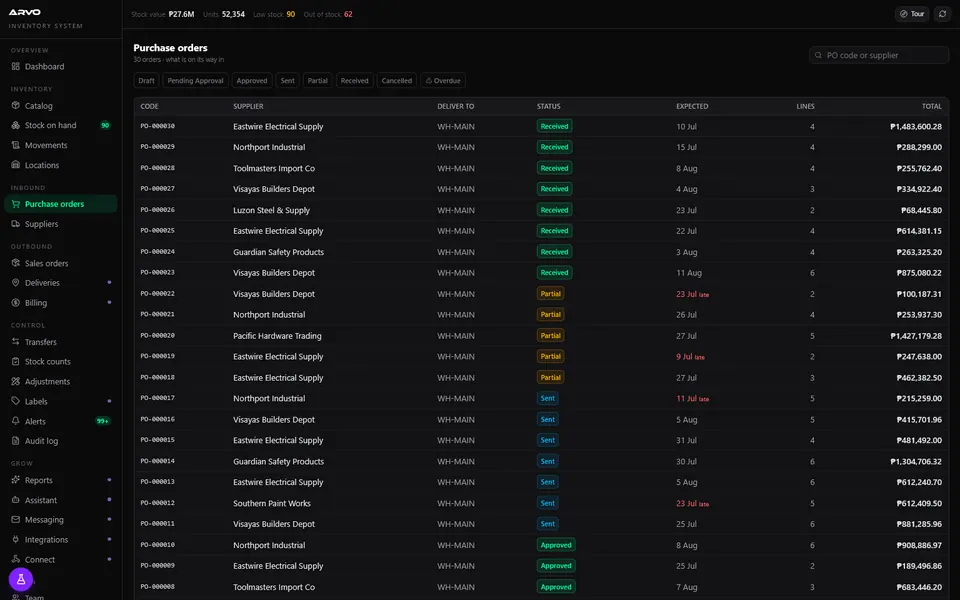Click the ARVO logo
This screenshot has height=600, width=960.
(25, 12)
